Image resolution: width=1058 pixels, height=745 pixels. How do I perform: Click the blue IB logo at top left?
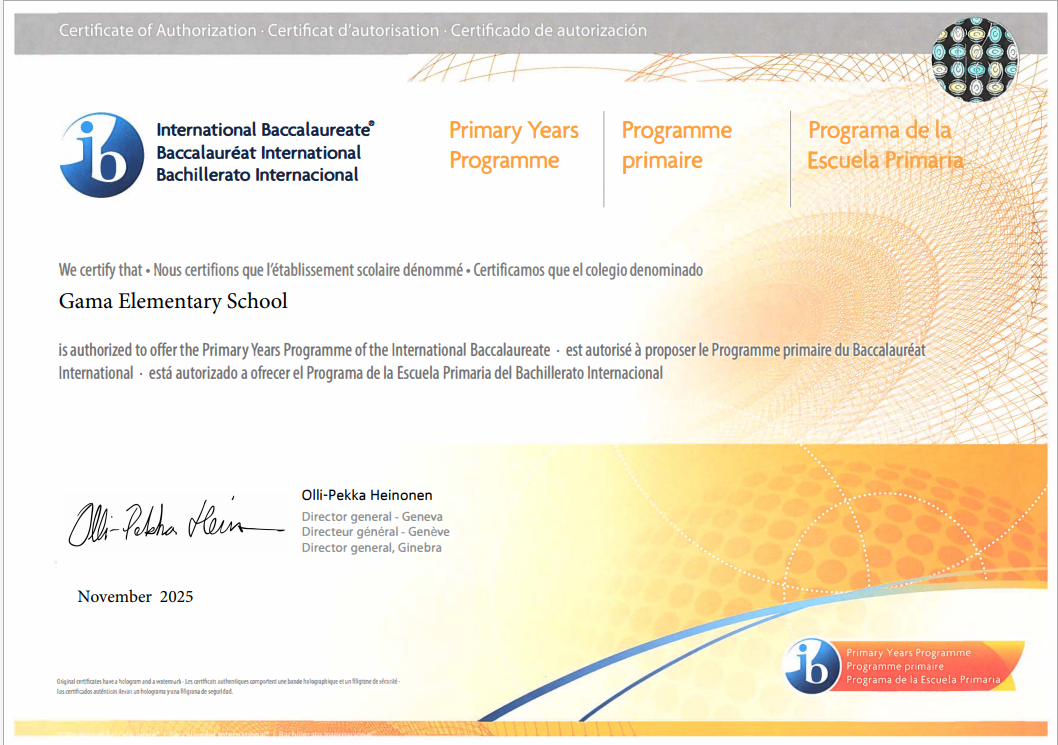(x=102, y=155)
